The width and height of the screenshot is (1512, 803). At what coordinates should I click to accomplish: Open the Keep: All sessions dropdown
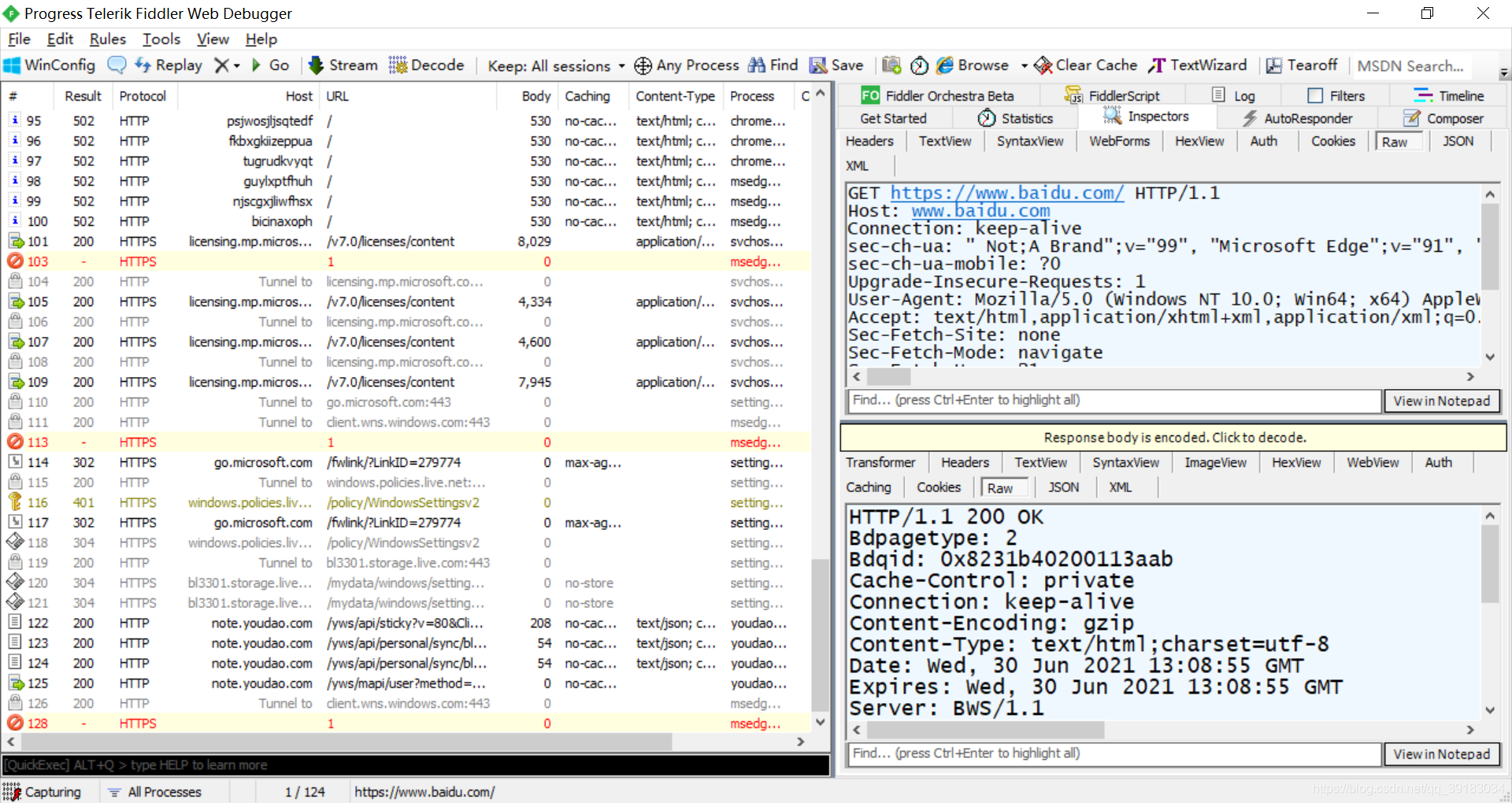click(556, 66)
